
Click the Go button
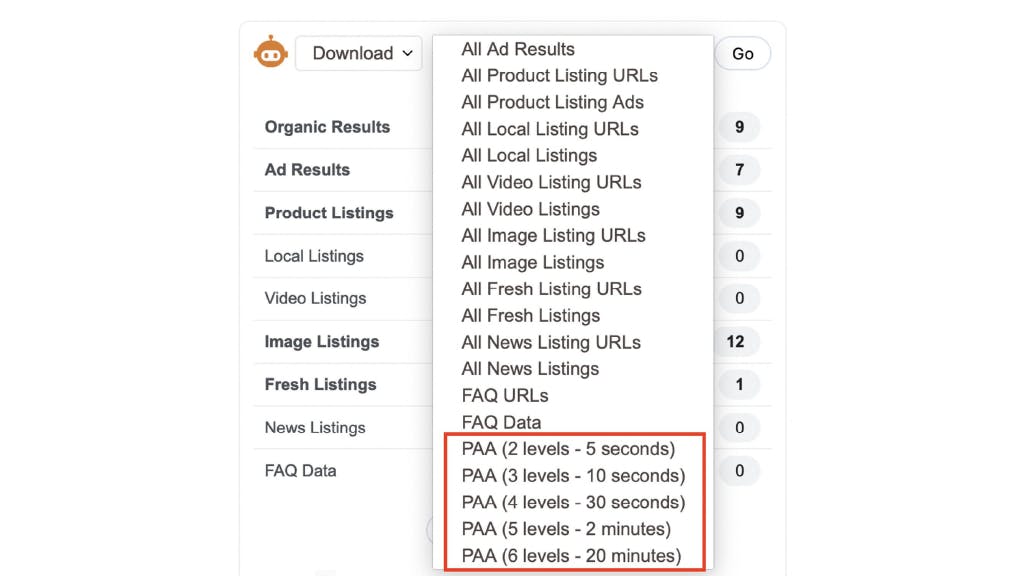(x=743, y=54)
